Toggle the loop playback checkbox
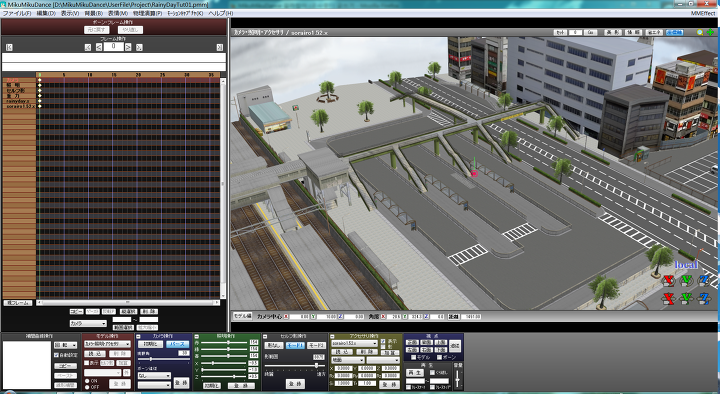 432,372
